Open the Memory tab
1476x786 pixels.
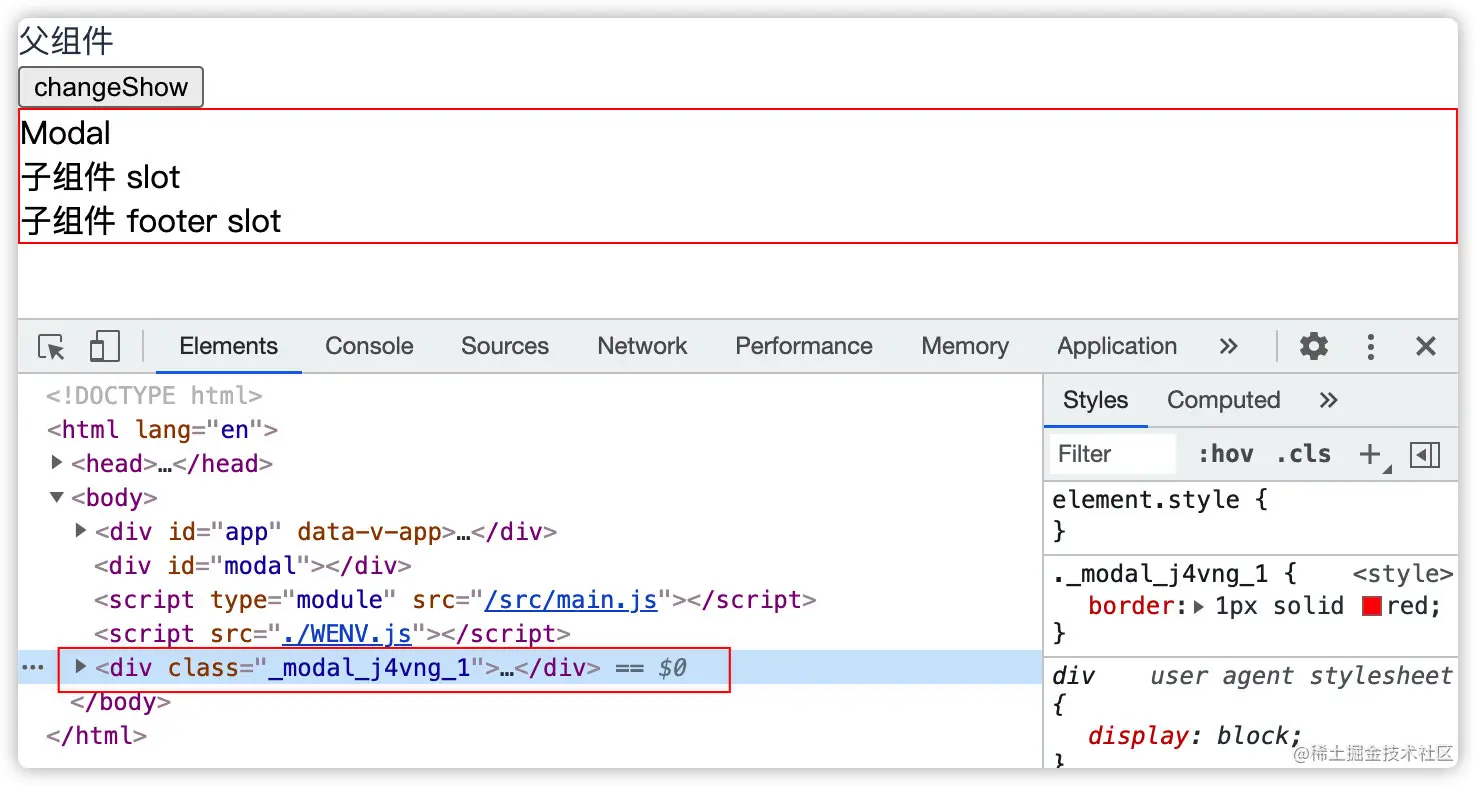(965, 347)
